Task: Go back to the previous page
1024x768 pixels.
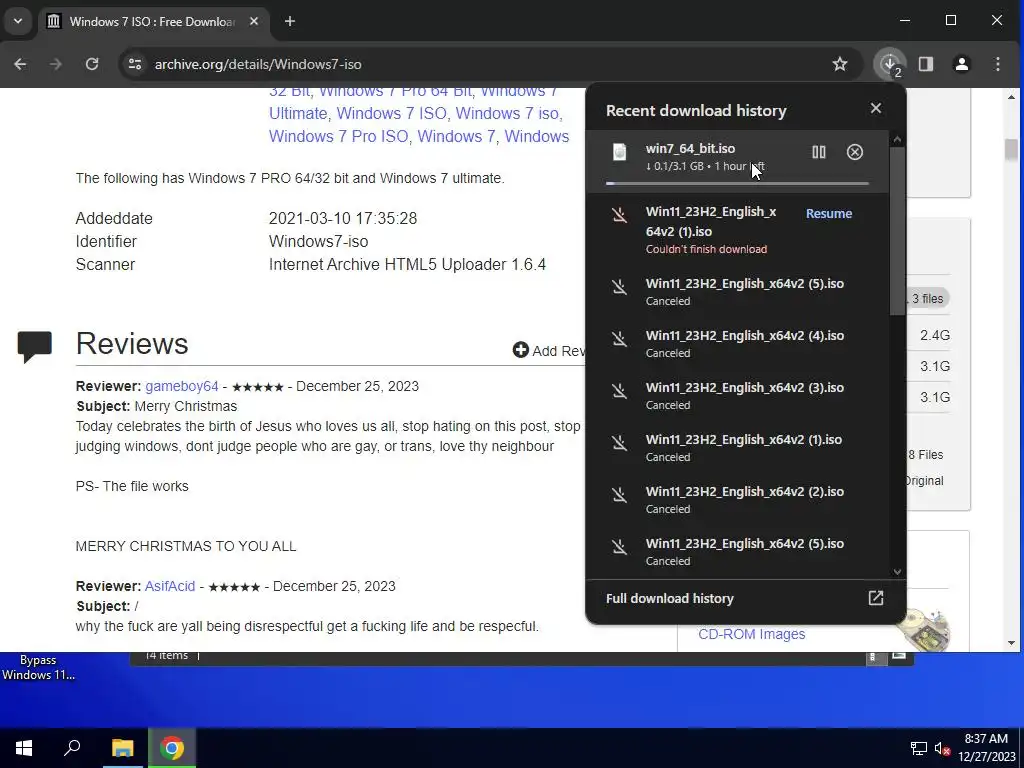Action: click(x=20, y=64)
